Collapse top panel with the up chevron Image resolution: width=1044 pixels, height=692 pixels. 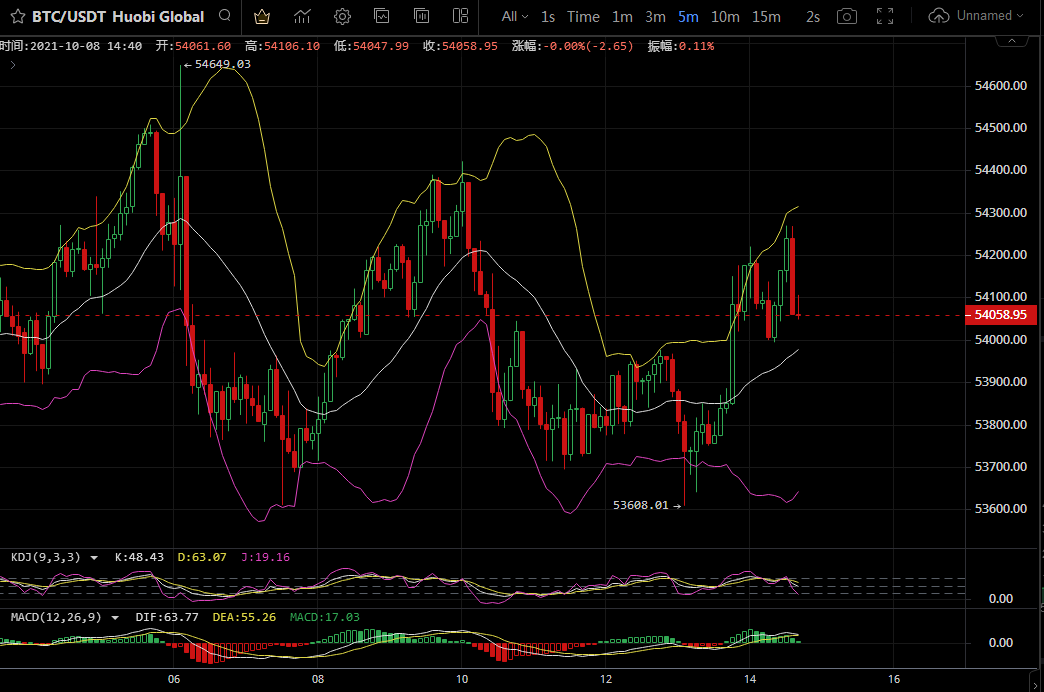coord(1011,41)
